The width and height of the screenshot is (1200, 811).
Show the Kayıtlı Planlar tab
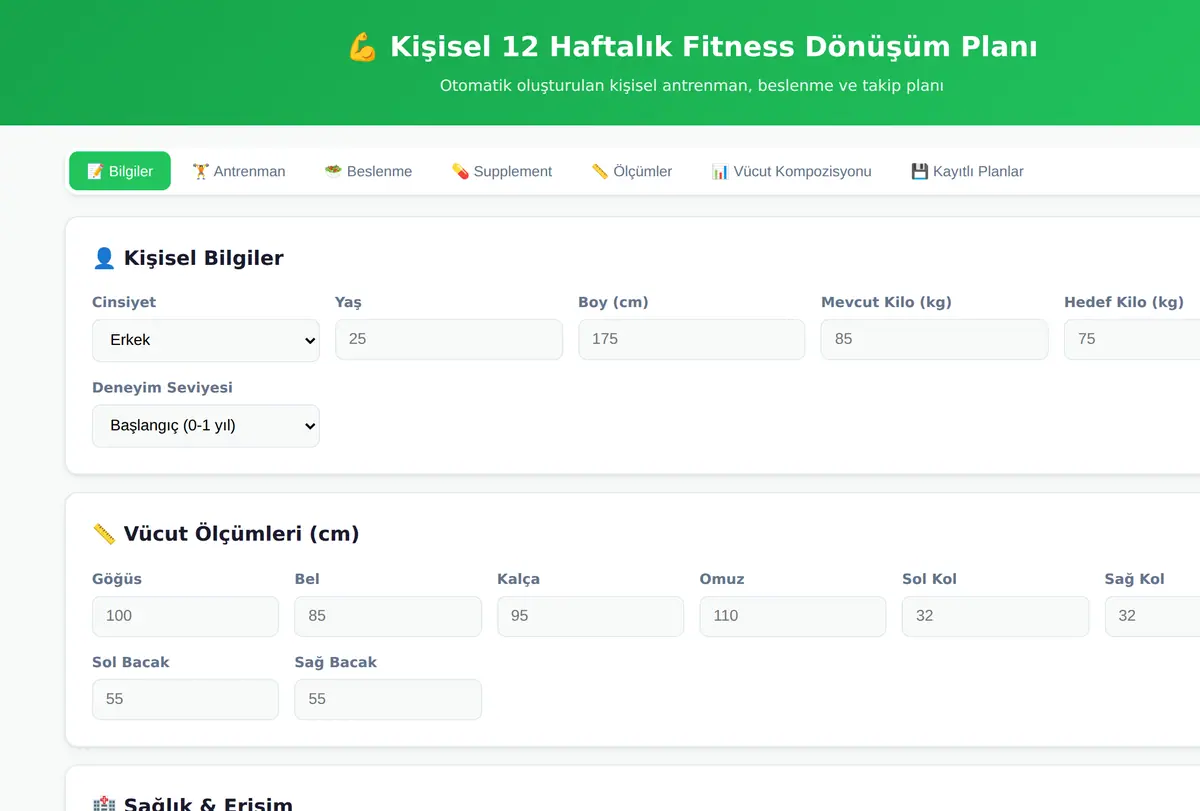coord(968,171)
